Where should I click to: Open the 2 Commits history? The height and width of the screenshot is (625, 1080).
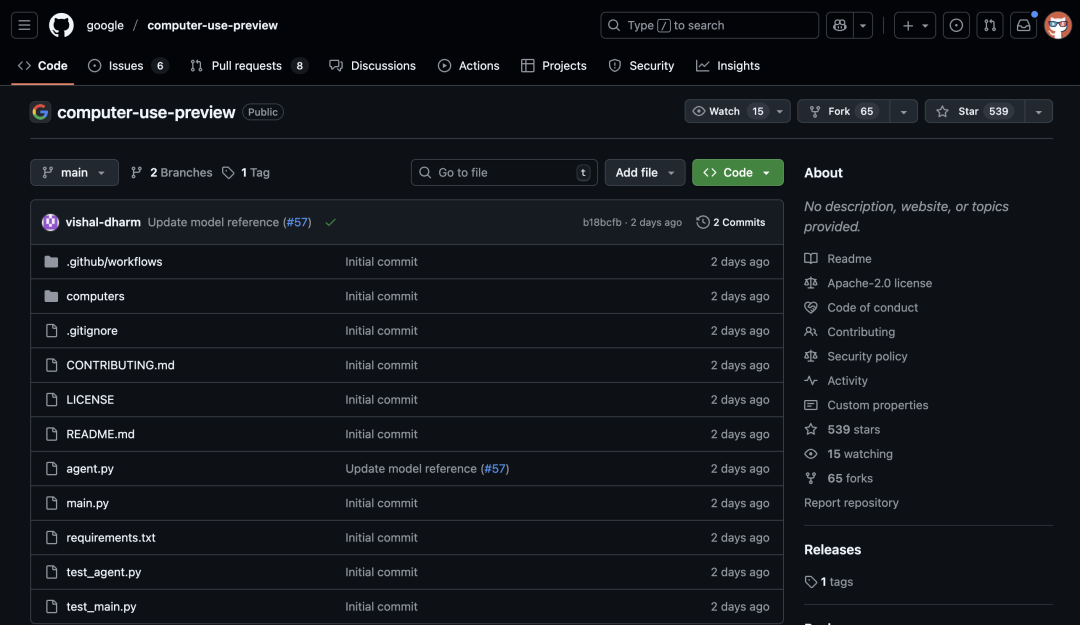click(731, 222)
